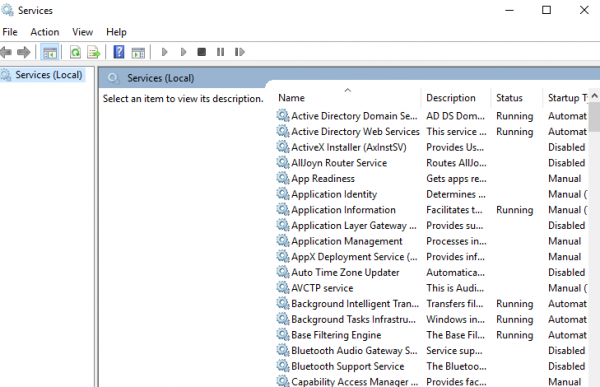
Task: Click gear icon of Application Management row
Action: [x=283, y=241]
